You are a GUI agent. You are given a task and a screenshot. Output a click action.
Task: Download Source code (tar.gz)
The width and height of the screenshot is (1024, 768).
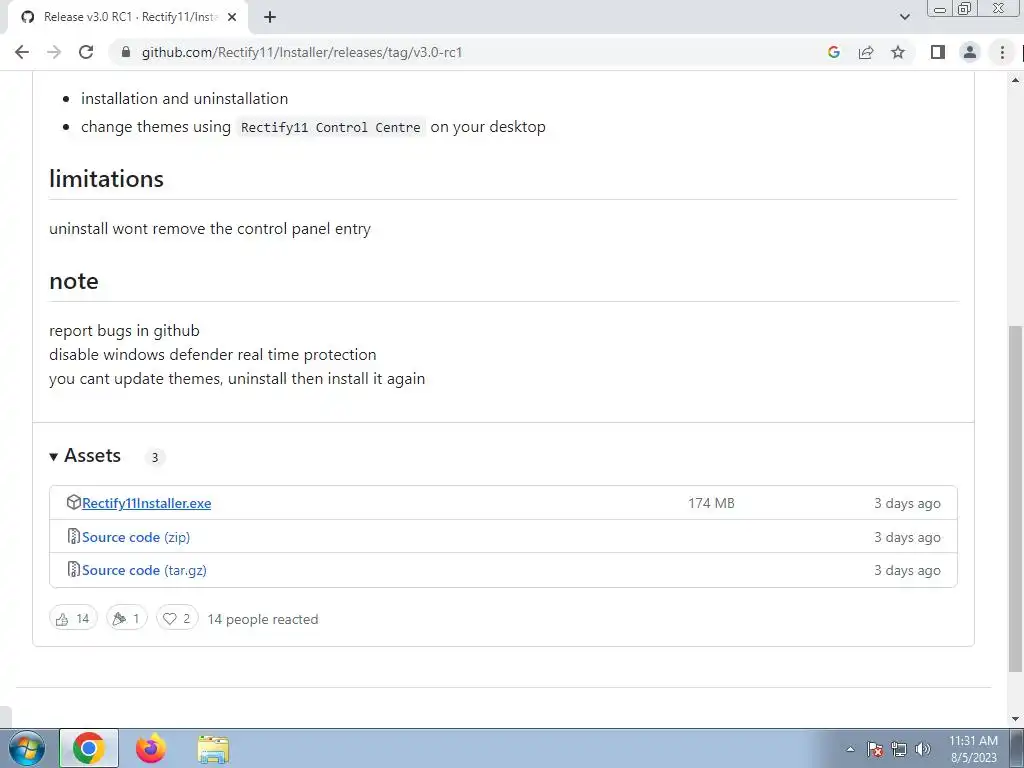[x=144, y=570]
